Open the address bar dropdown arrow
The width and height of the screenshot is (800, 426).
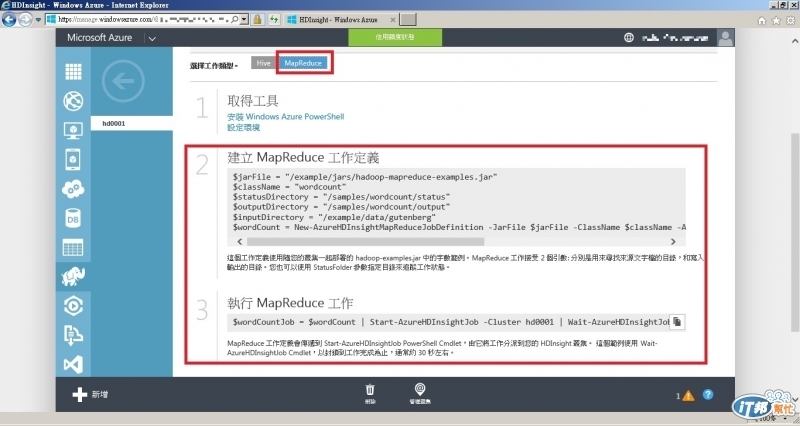[x=244, y=20]
